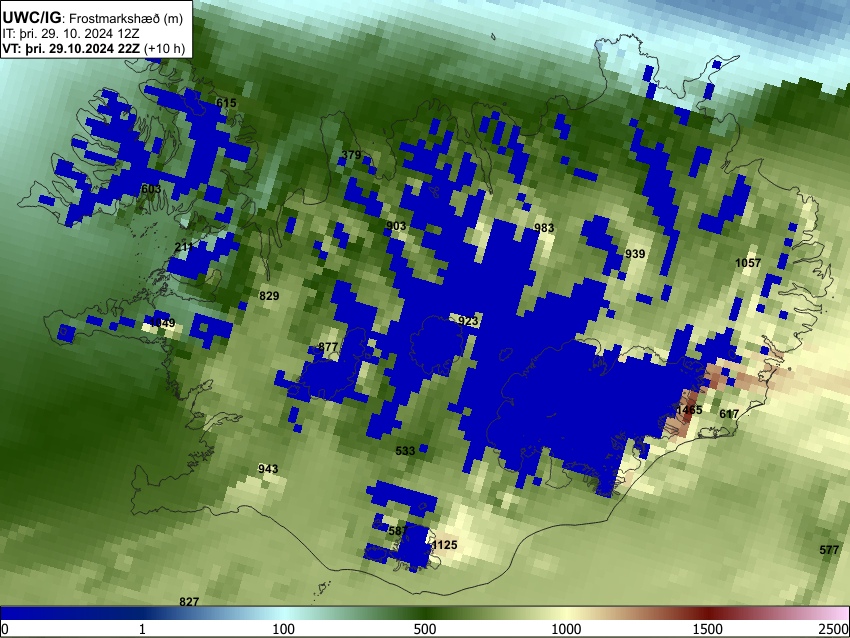
Task: Select the map value 533
Action: pyautogui.click(x=405, y=451)
